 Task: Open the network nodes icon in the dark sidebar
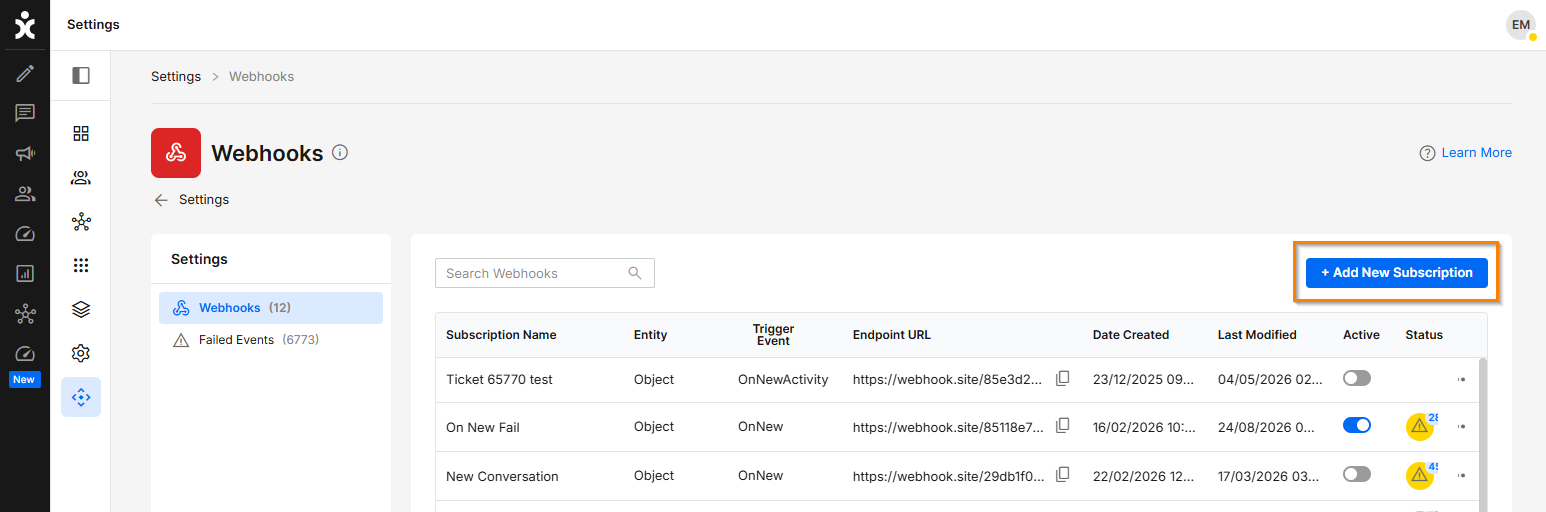pyautogui.click(x=25, y=314)
